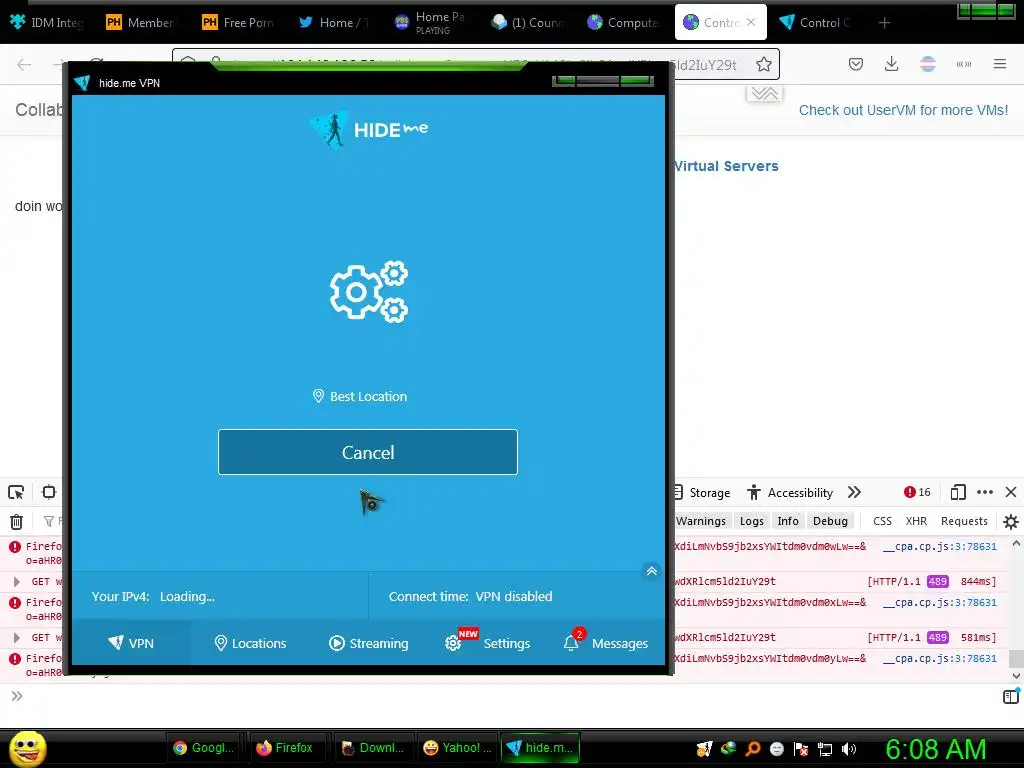Open the smiley start button

pyautogui.click(x=28, y=748)
